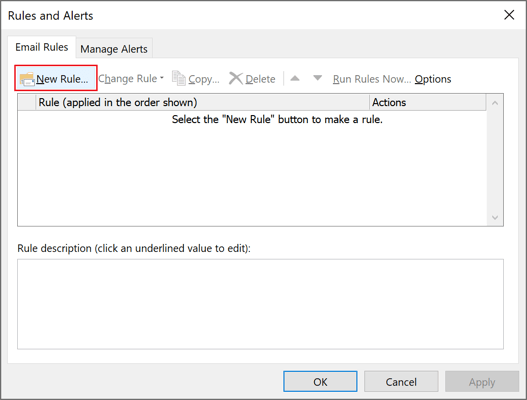The height and width of the screenshot is (400, 527).
Task: Click the 'Select the "New Rule" button' message
Action: (x=277, y=119)
